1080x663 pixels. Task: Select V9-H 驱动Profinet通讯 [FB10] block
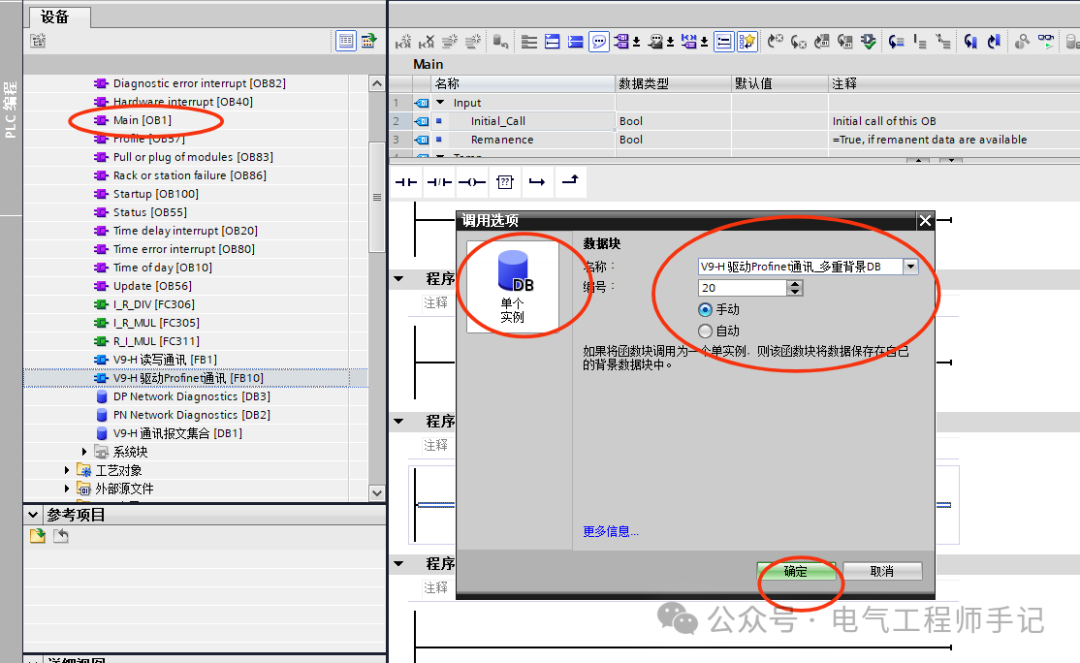(188, 378)
